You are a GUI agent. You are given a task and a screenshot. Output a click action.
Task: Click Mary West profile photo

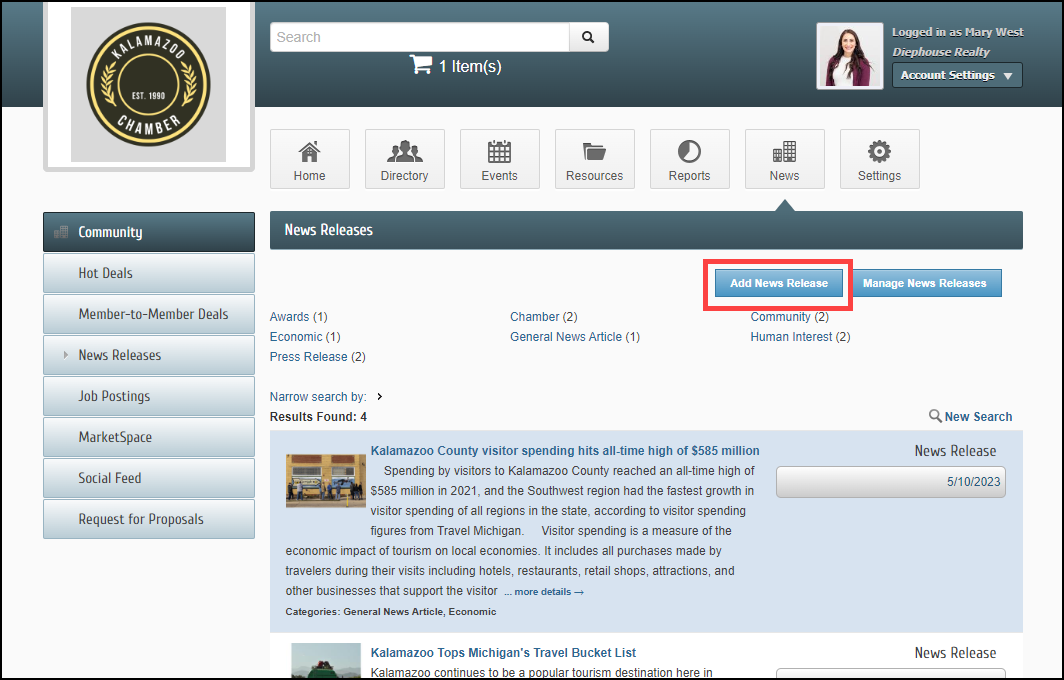849,56
